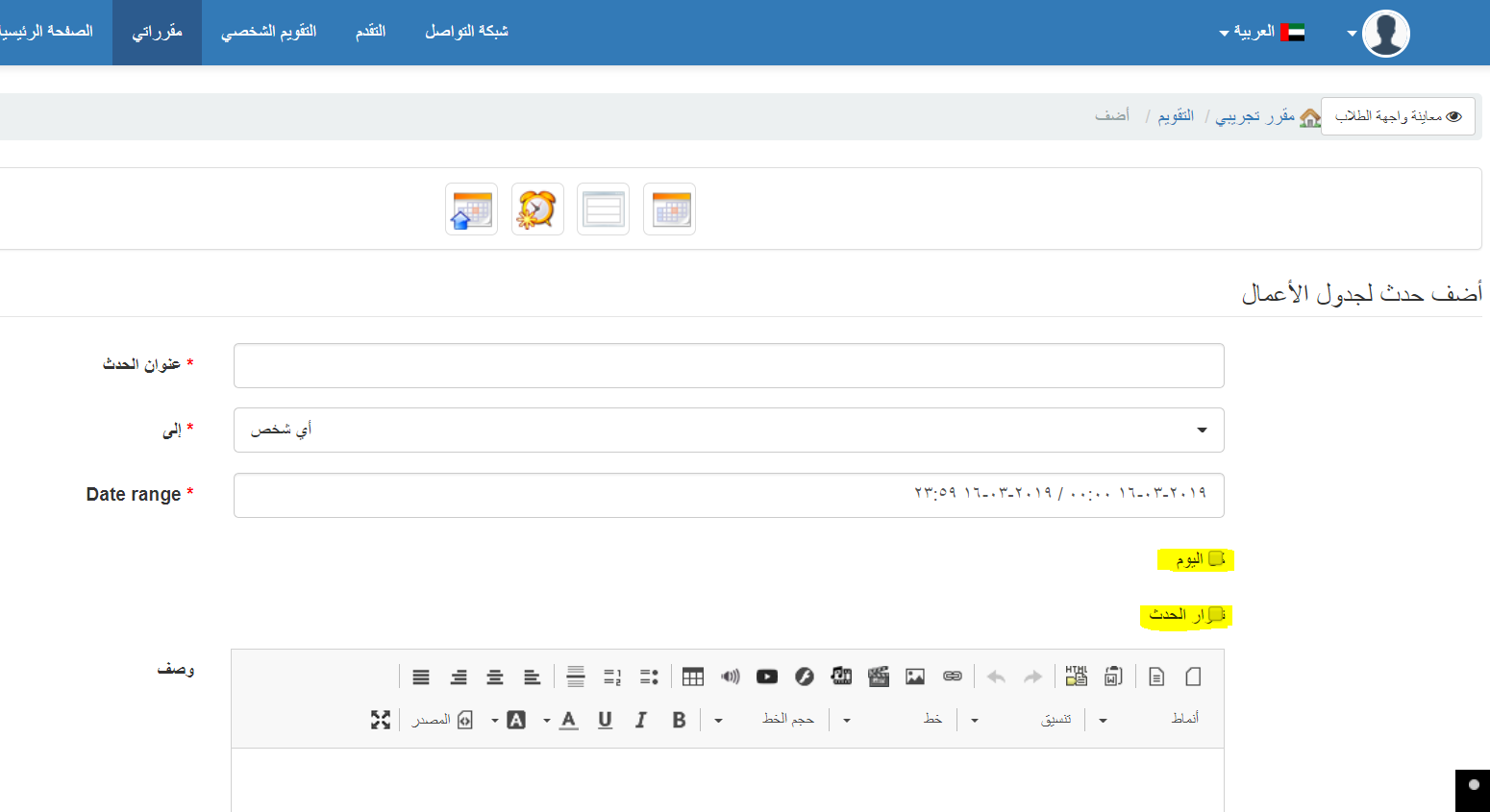This screenshot has width=1490, height=812.
Task: Insert audio with speaker icon
Action: click(x=731, y=677)
